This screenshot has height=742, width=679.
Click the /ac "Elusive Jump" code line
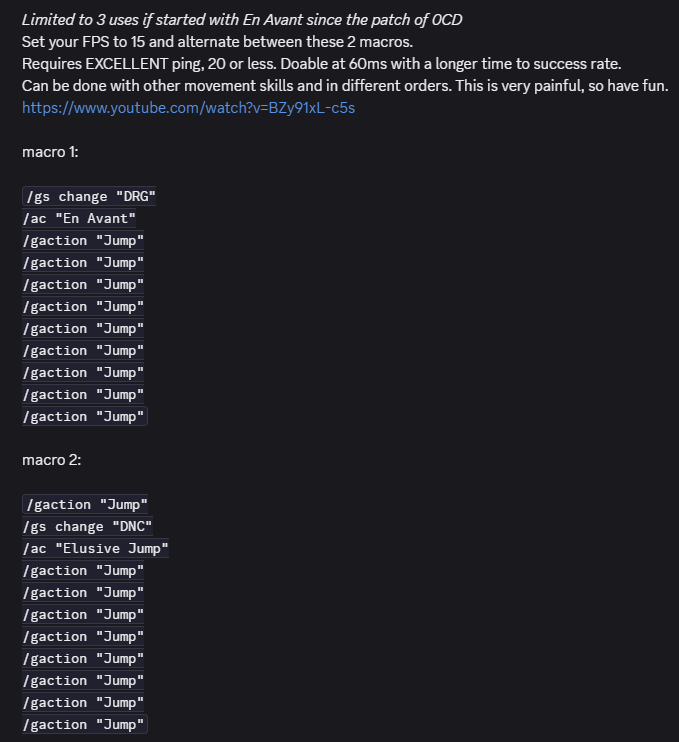click(x=95, y=548)
